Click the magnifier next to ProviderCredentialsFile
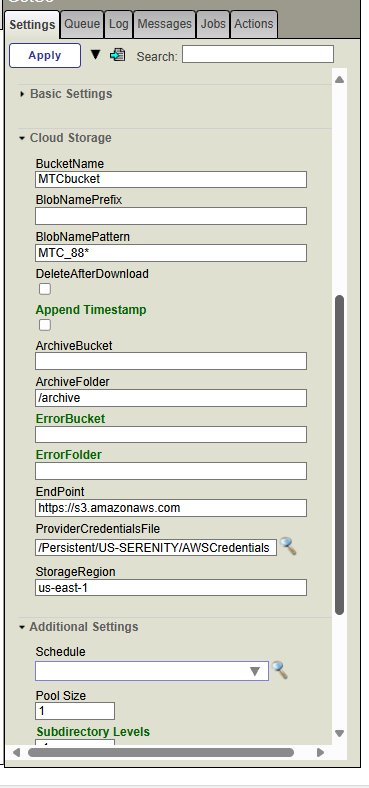Viewport: 369px width, 788px height. pos(288,546)
